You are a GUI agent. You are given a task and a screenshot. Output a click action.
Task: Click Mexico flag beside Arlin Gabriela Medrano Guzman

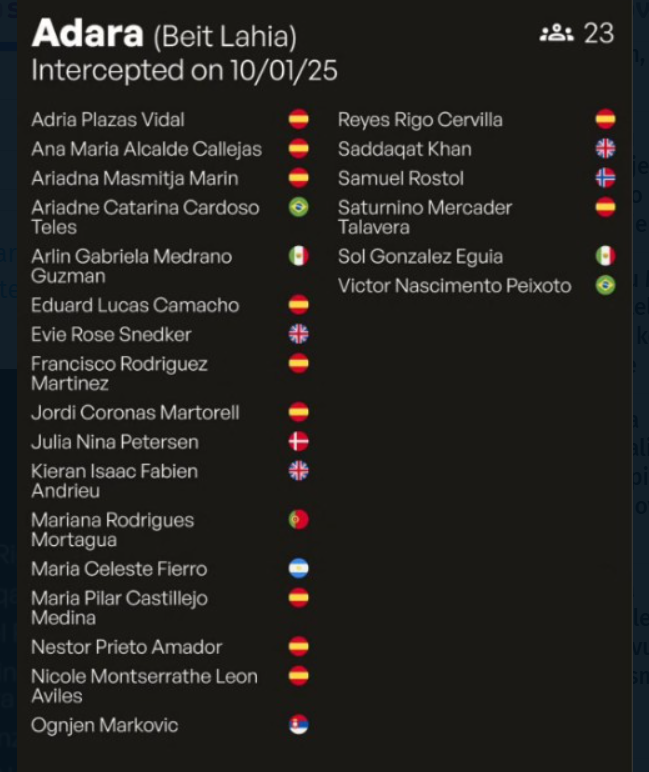pos(298,257)
